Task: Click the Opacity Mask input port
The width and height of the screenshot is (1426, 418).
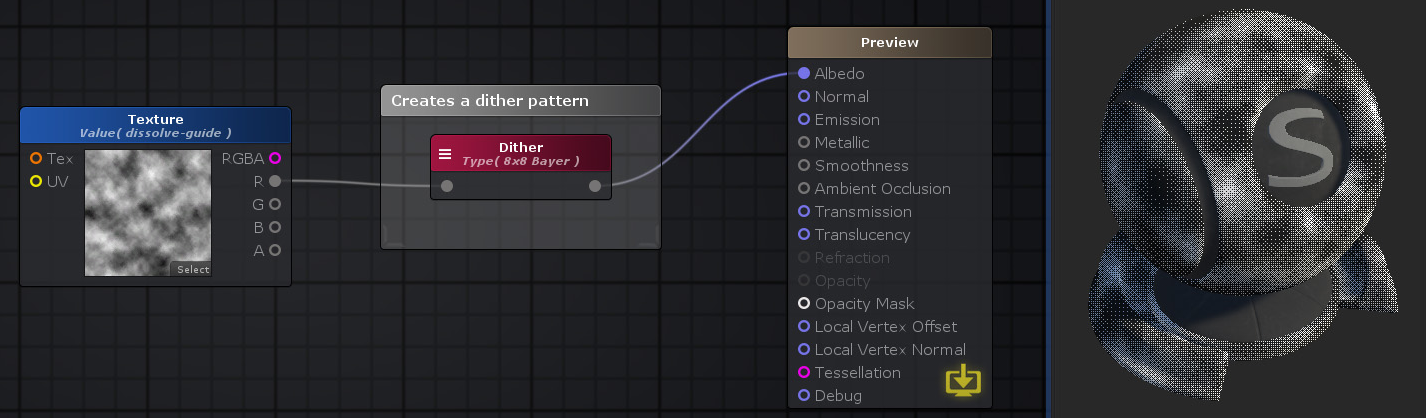Action: point(804,303)
